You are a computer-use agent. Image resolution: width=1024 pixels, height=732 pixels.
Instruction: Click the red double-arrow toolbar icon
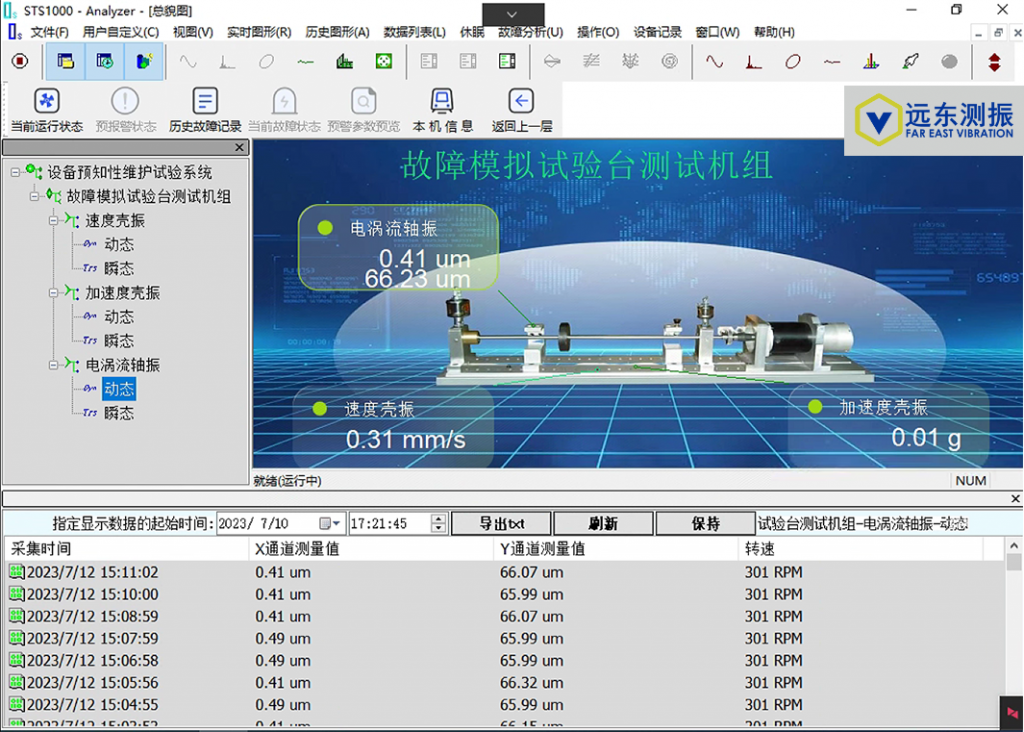coord(994,62)
